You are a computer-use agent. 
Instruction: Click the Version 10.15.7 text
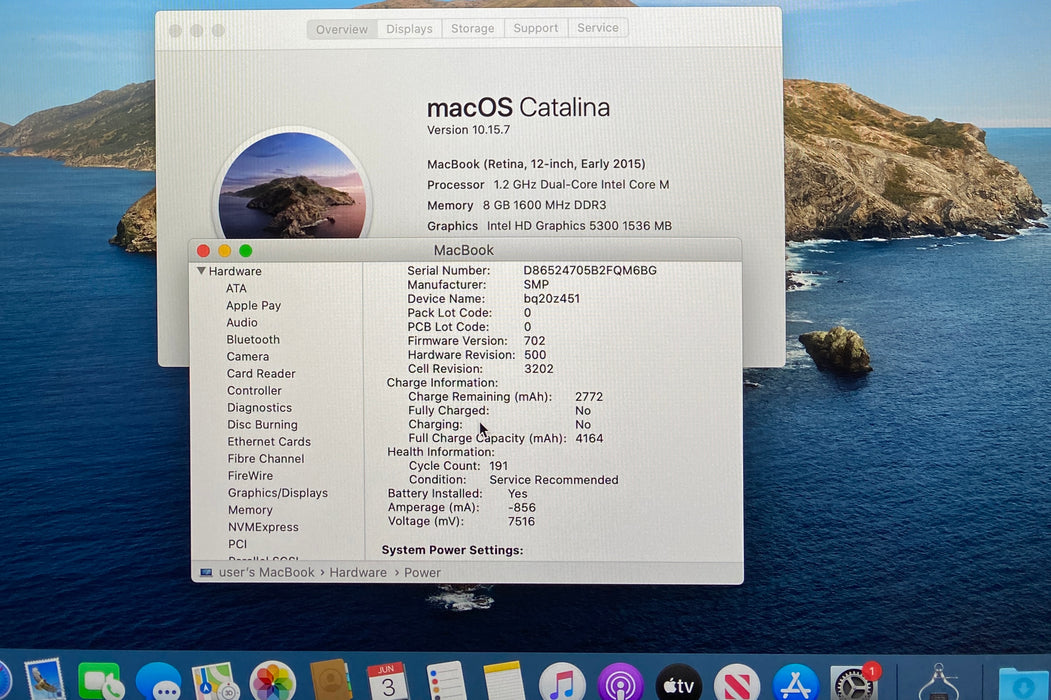point(469,130)
